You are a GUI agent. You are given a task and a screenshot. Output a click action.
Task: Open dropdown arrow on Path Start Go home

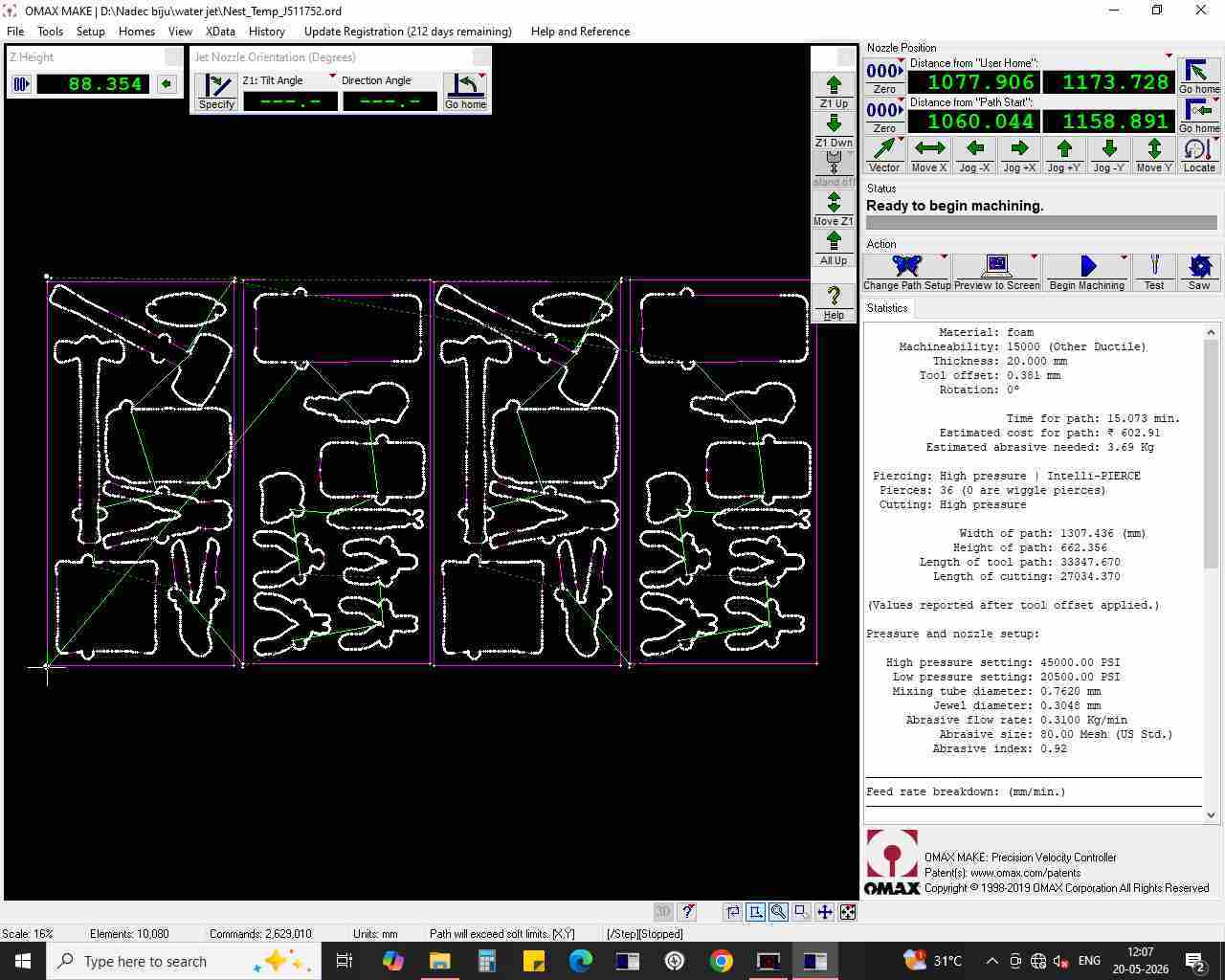coord(1216,101)
